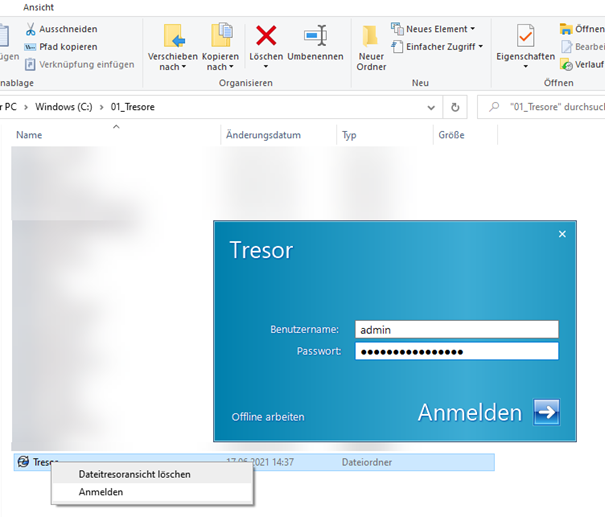
Task: Click the Verschieben nach icon
Action: pos(172,36)
